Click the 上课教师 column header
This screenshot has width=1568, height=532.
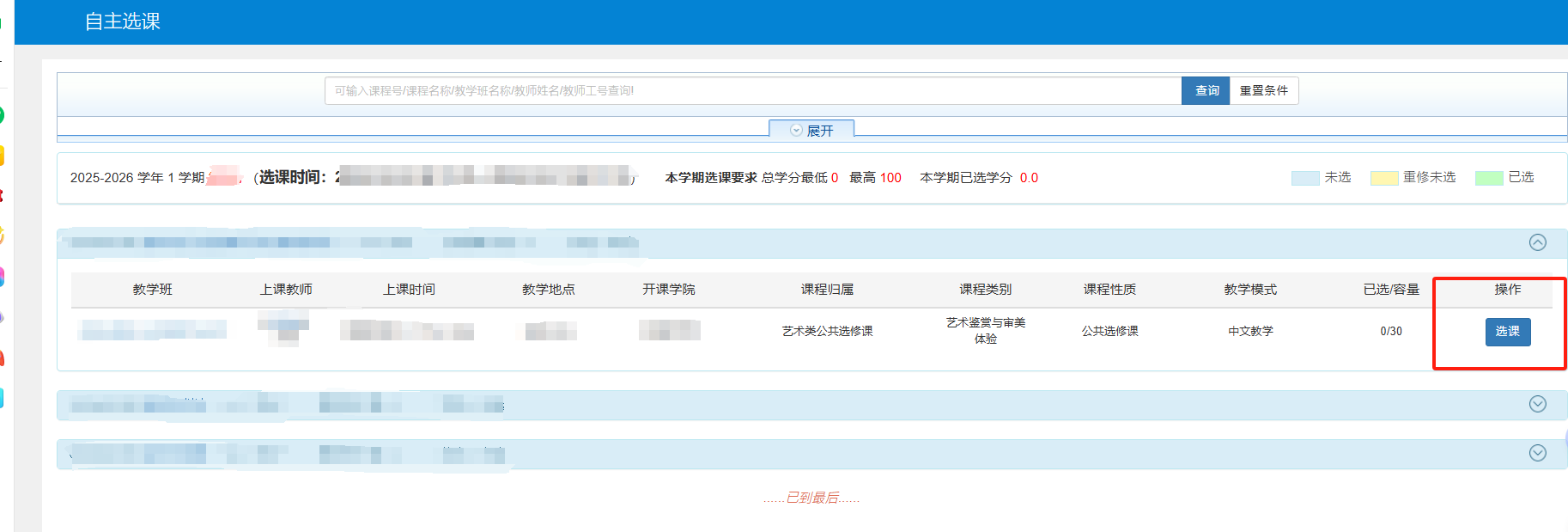(x=286, y=290)
